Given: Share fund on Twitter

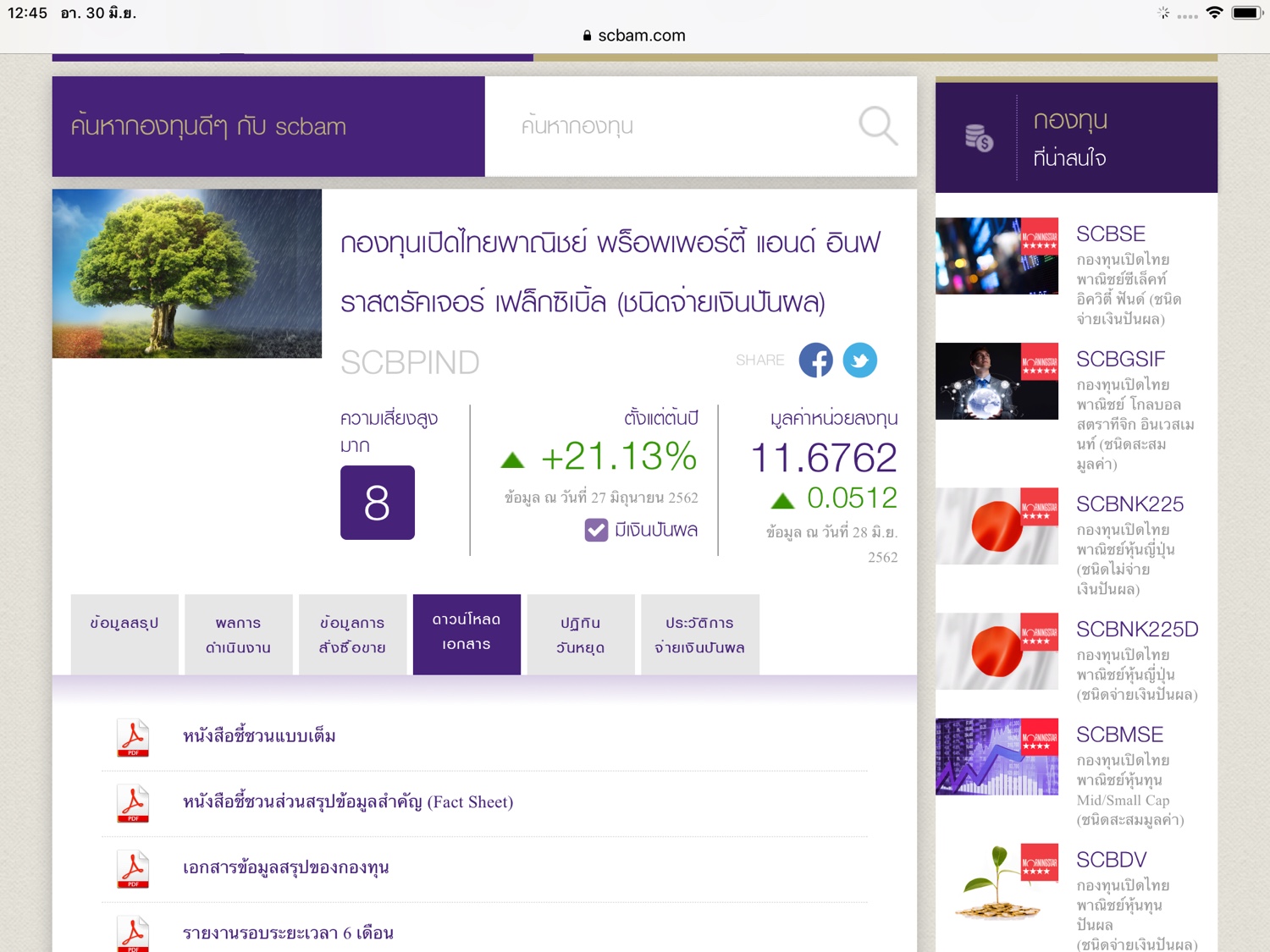Looking at the screenshot, I should 860,360.
